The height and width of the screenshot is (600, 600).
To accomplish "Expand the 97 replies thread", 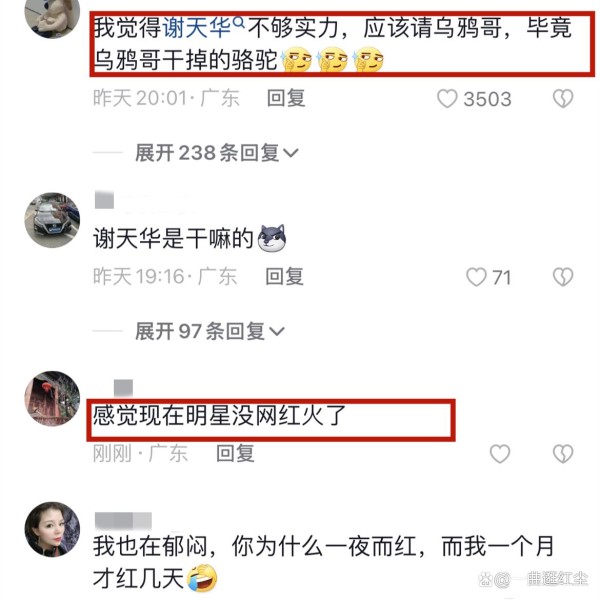I will [x=210, y=331].
